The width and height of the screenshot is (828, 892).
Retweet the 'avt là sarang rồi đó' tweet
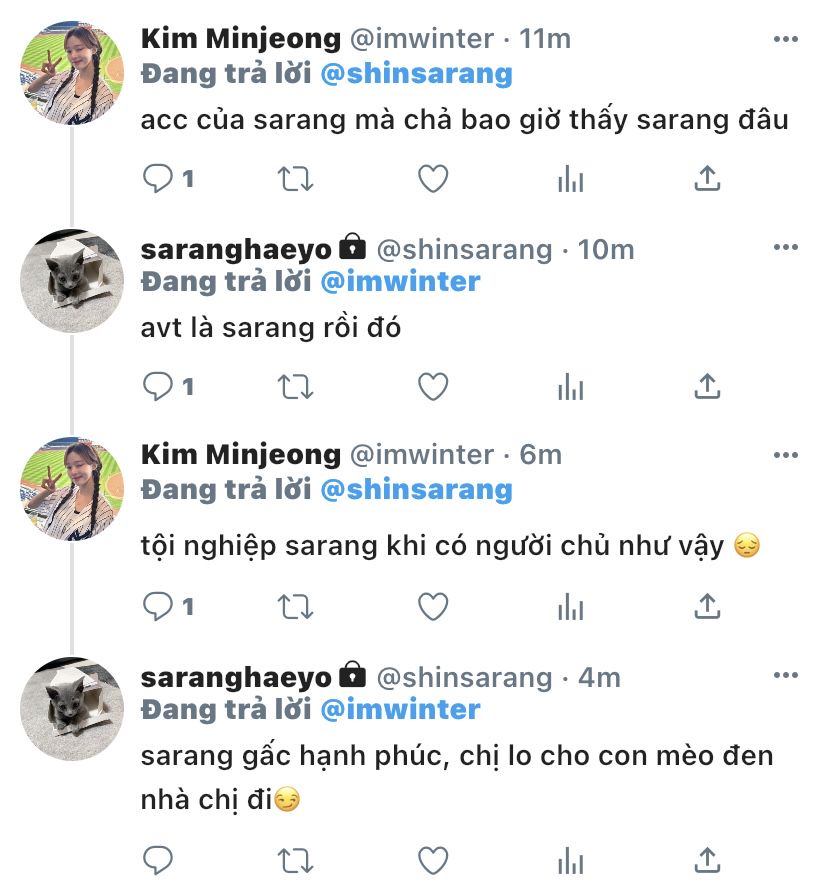294,386
